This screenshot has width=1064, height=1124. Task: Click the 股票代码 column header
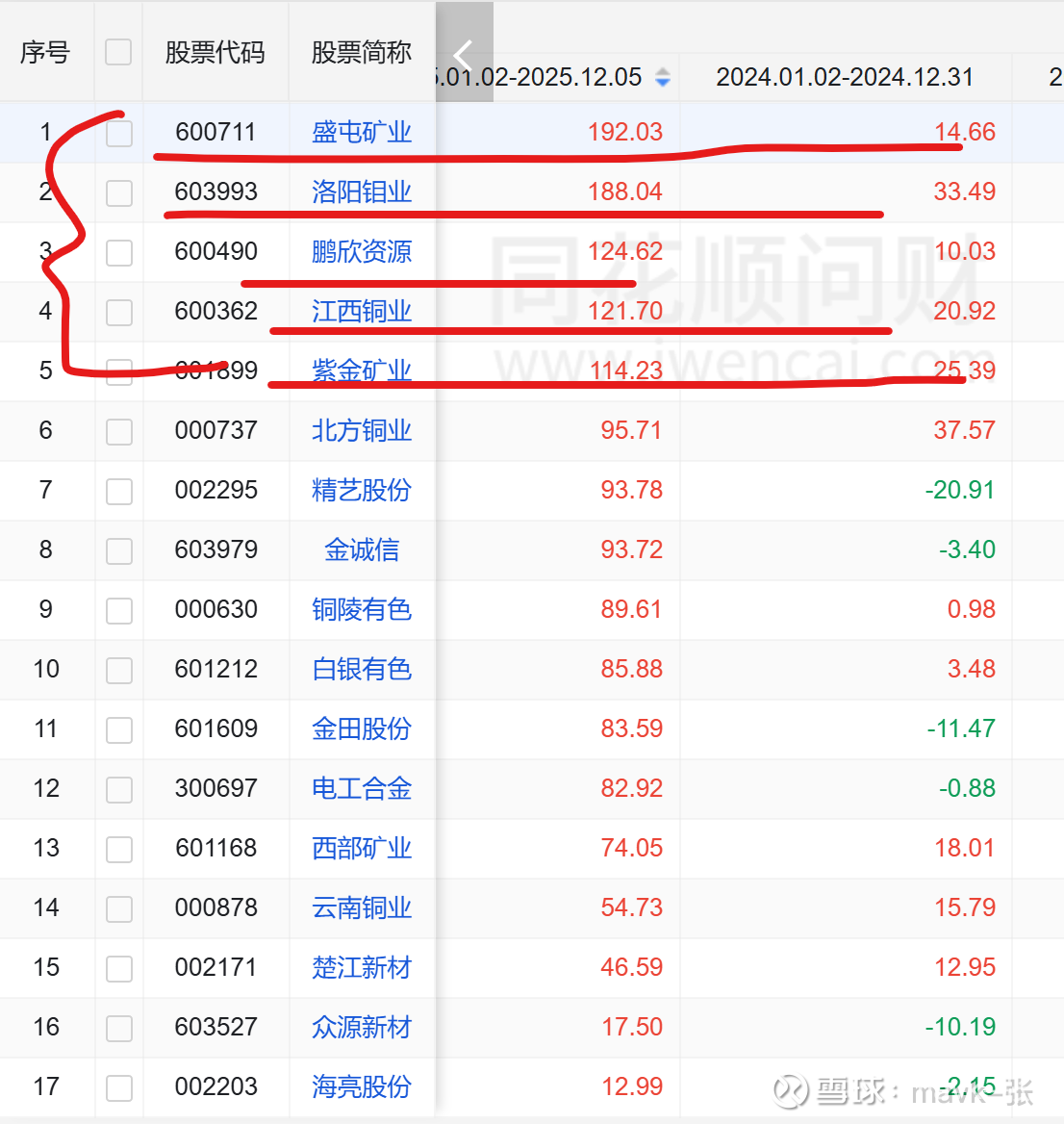(215, 52)
